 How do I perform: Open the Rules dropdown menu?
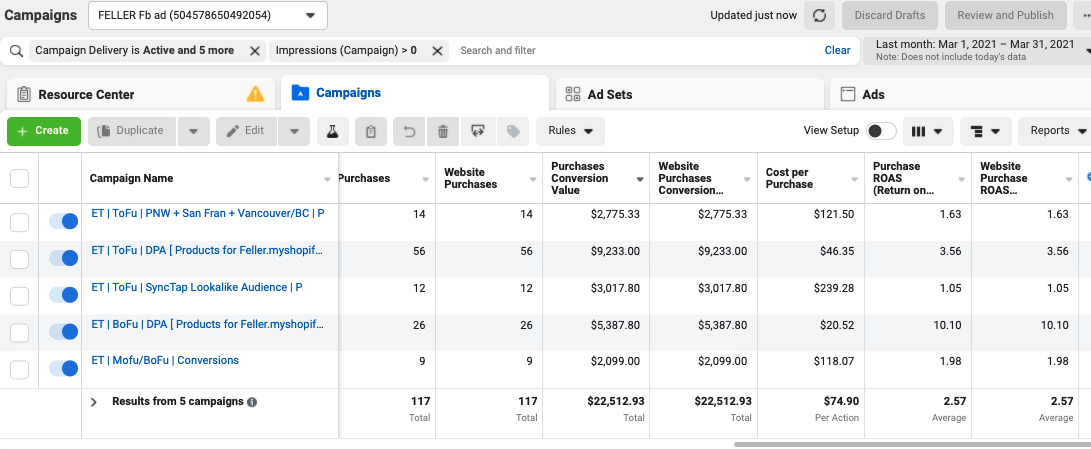pyautogui.click(x=571, y=131)
